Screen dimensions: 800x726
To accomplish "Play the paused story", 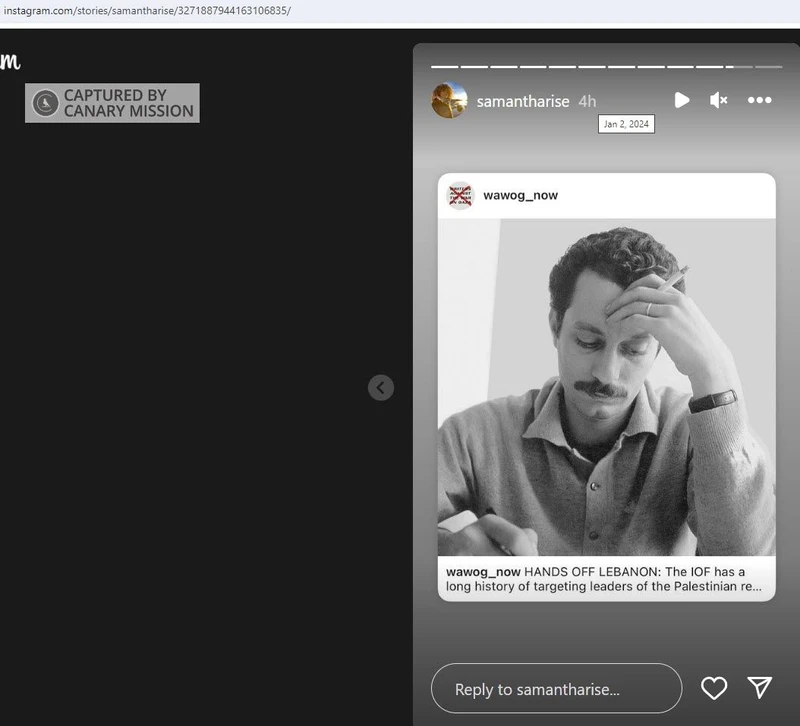I will click(681, 100).
